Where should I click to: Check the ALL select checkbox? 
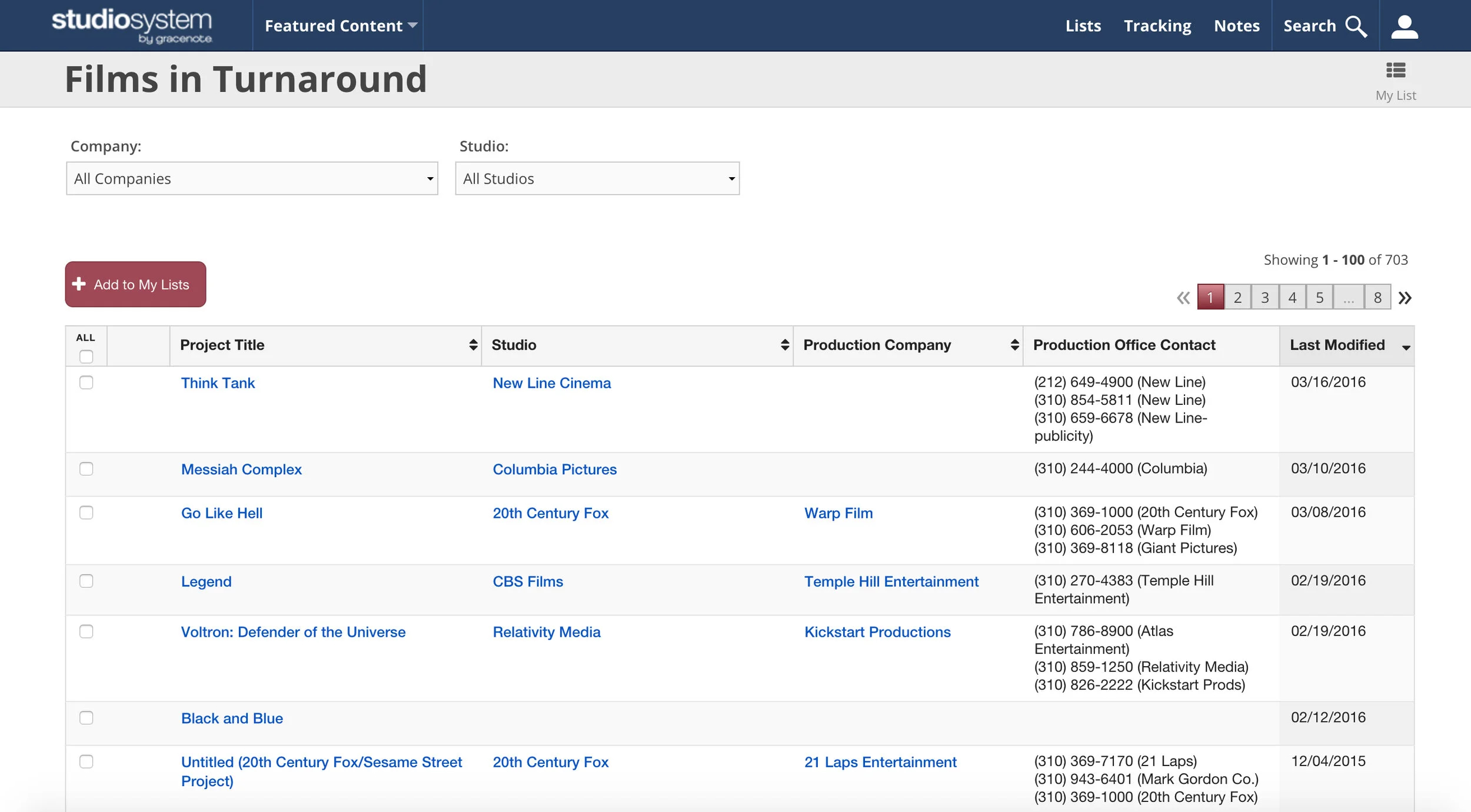[x=86, y=357]
